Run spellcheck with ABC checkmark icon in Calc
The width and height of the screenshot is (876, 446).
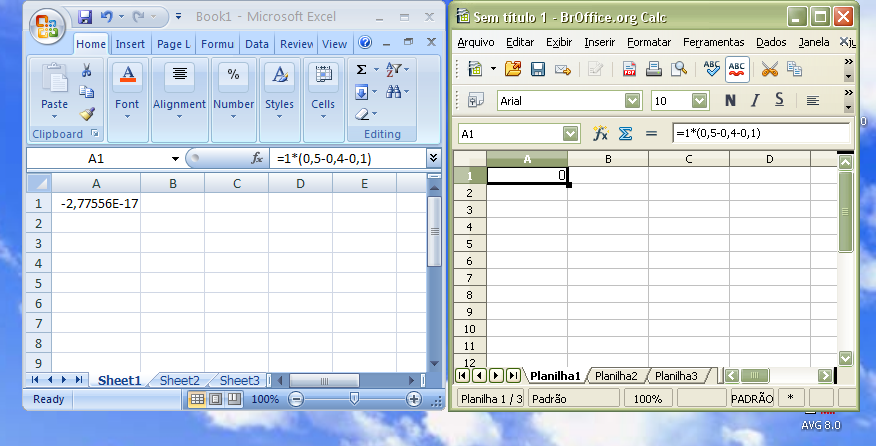coord(711,69)
